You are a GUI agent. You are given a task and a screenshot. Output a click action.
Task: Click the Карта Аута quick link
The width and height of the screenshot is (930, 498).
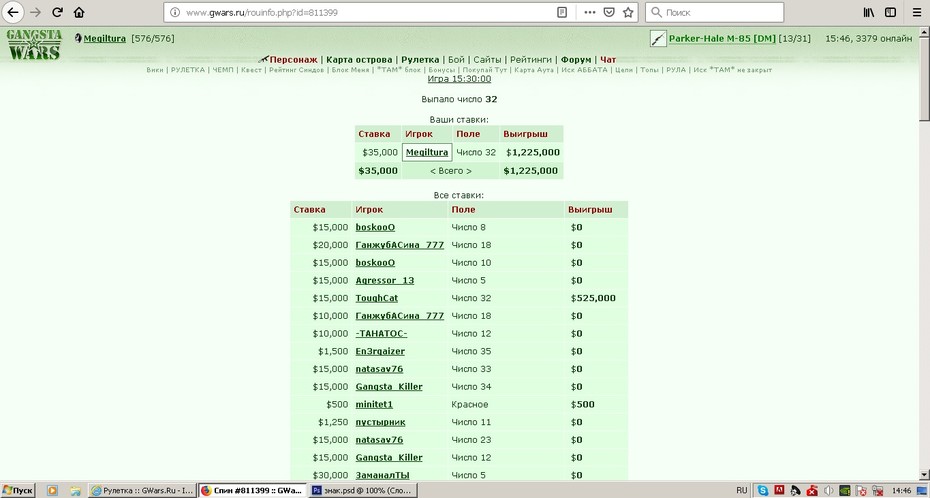tap(534, 70)
